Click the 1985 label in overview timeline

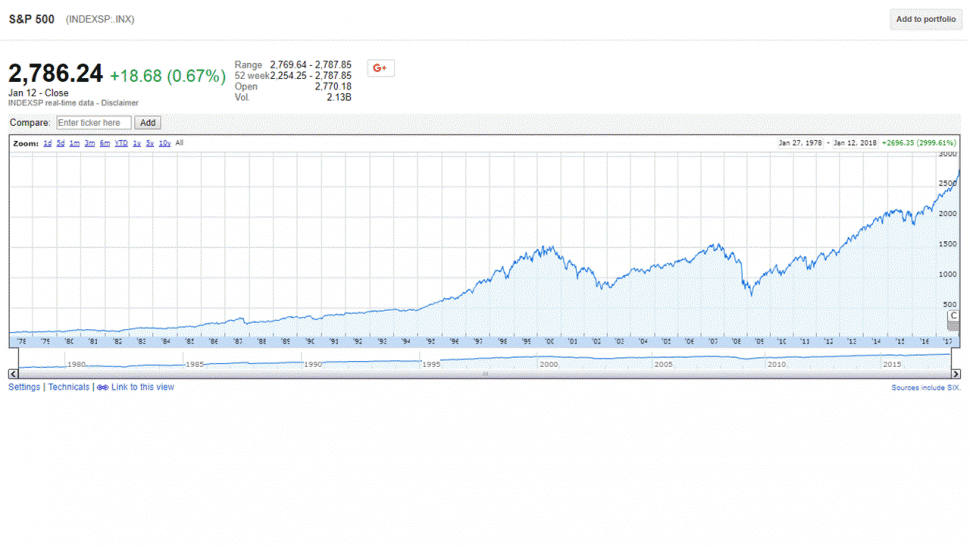[195, 364]
